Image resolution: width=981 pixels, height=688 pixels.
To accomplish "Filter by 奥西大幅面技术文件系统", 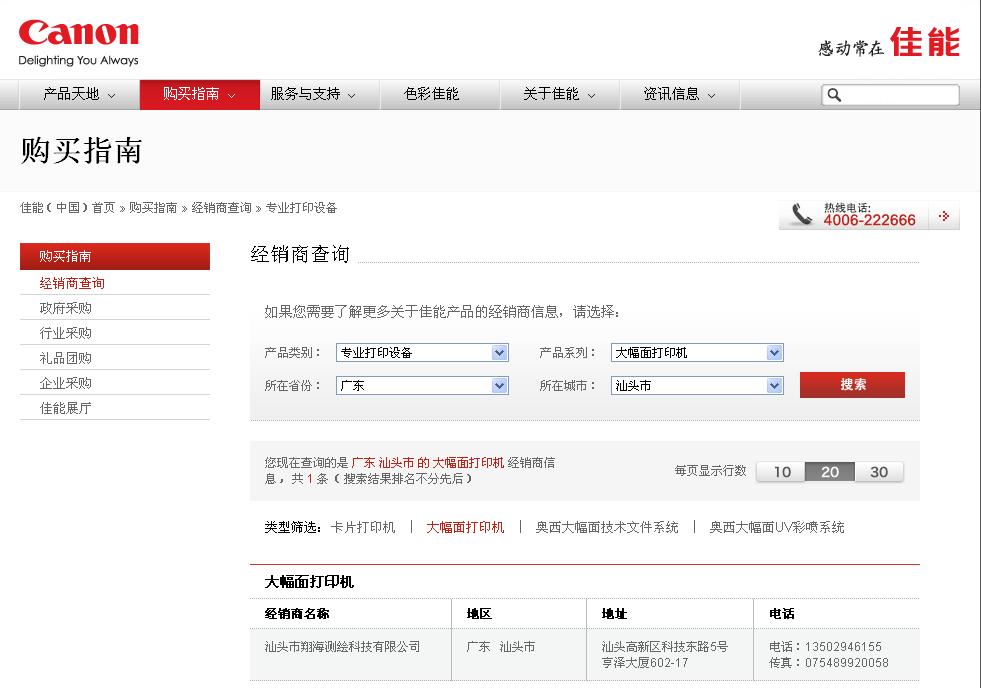I will click(x=607, y=527).
